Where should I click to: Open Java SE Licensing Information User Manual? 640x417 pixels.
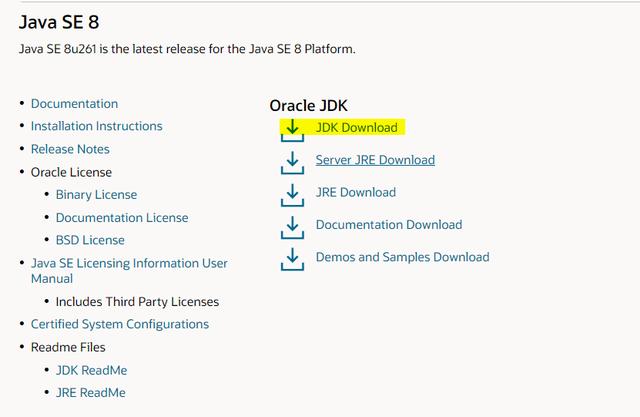[129, 271]
